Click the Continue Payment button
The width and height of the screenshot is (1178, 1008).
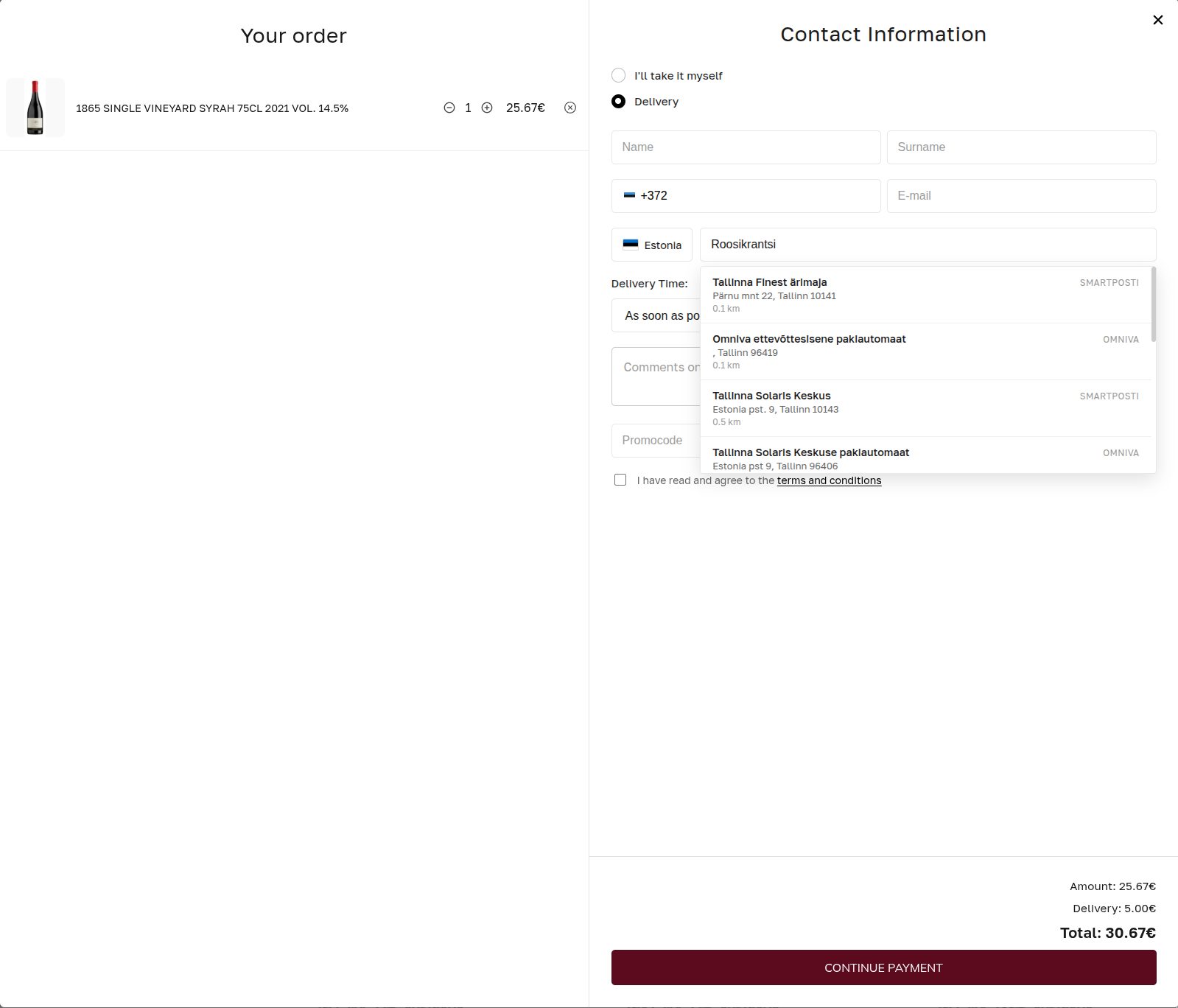coord(884,967)
